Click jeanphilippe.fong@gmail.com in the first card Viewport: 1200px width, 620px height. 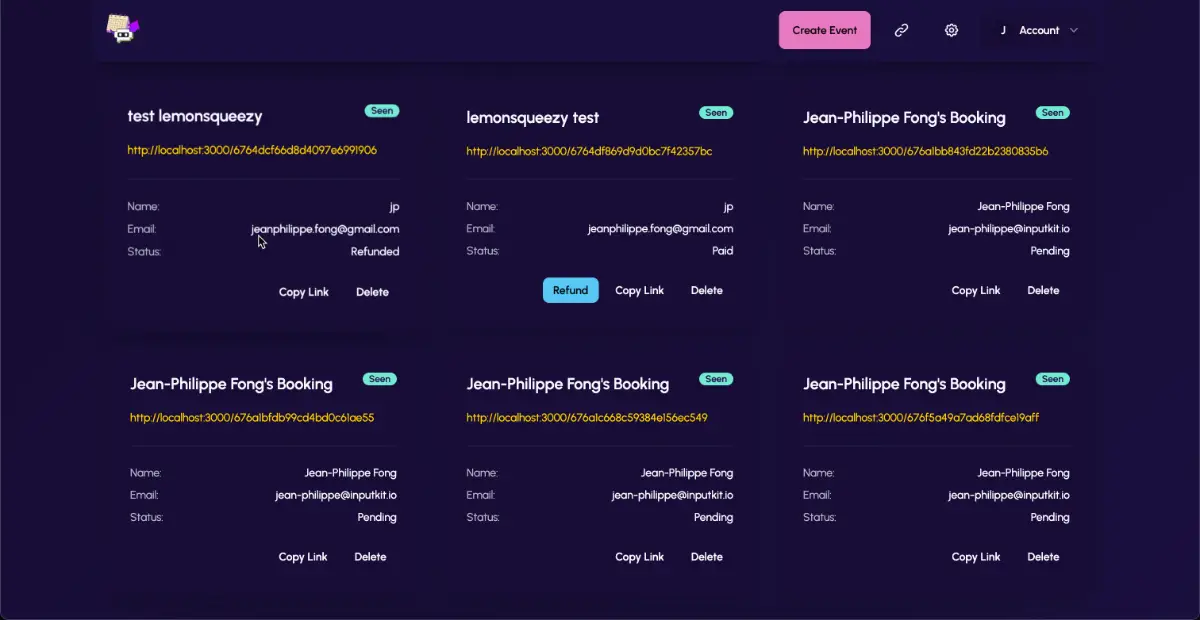(x=325, y=229)
